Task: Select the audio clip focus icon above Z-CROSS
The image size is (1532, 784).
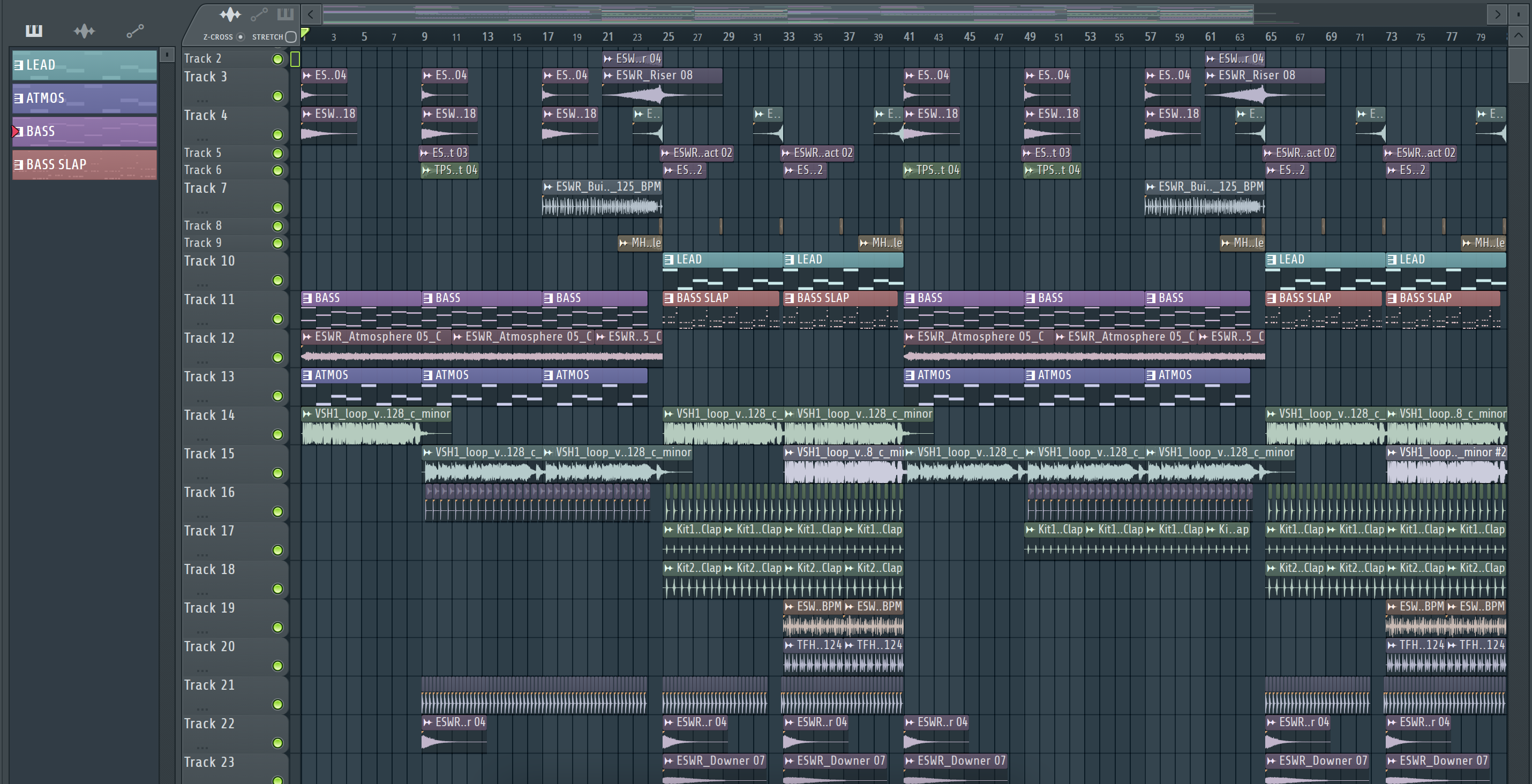Action: click(x=230, y=14)
